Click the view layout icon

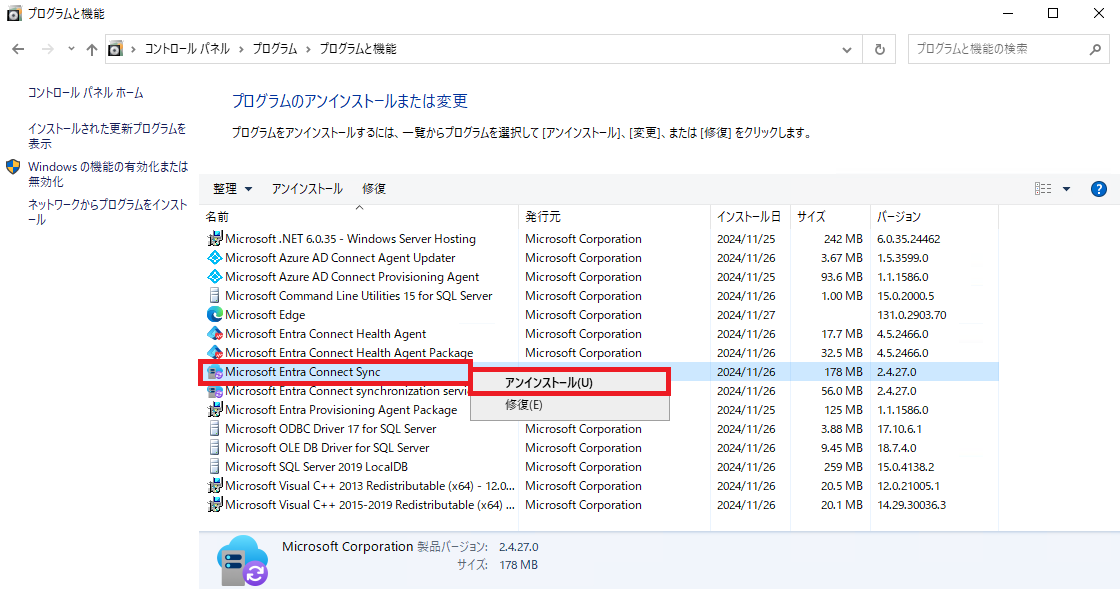click(1043, 188)
